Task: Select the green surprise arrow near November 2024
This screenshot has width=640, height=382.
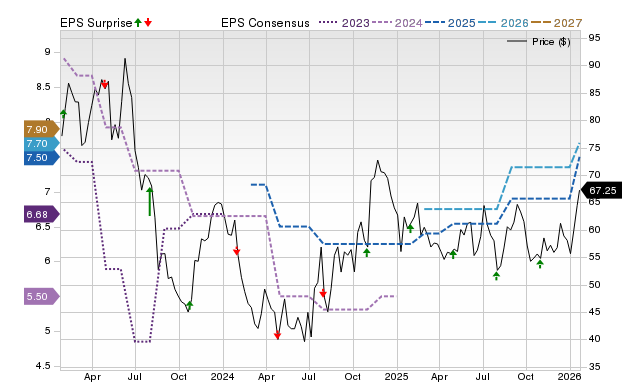Action: coord(367,253)
